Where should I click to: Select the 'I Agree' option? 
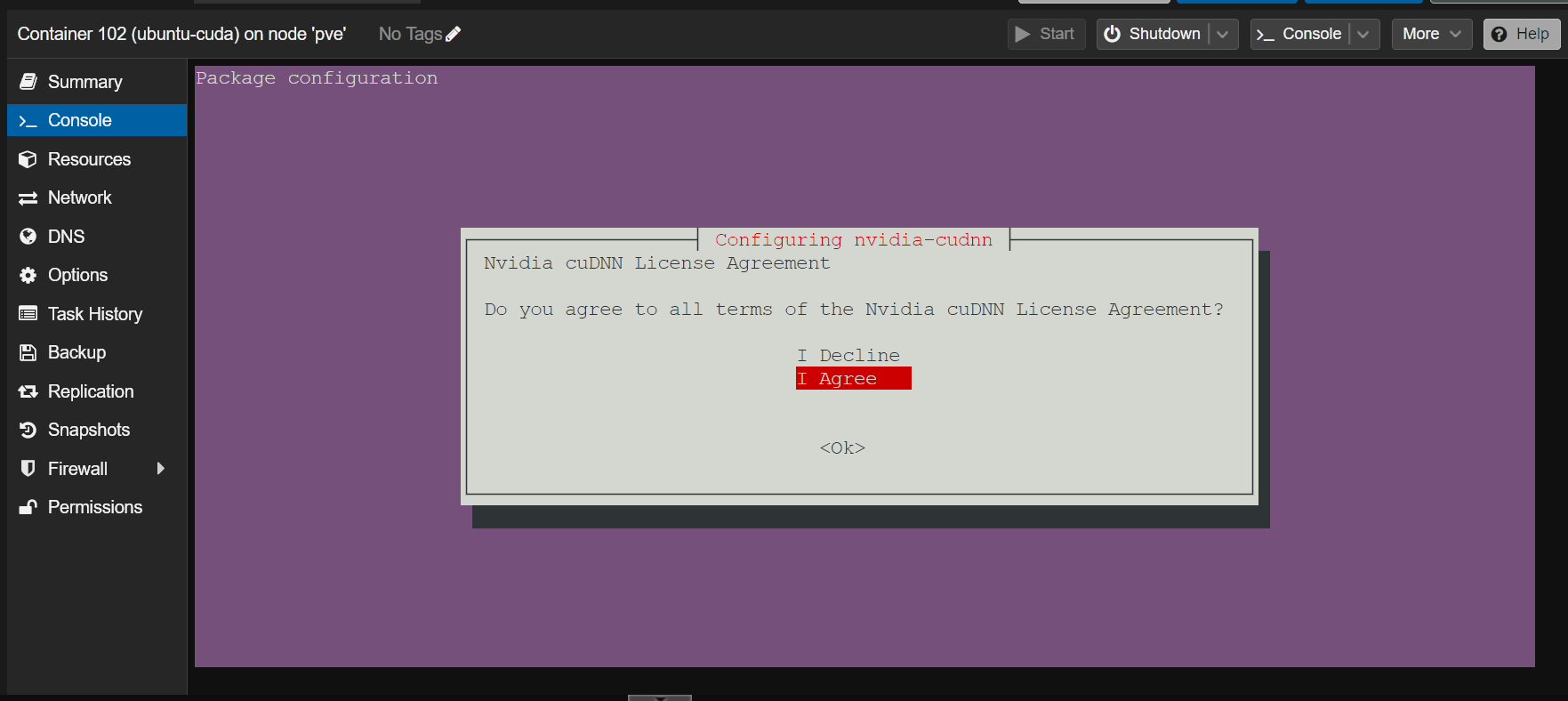(854, 379)
